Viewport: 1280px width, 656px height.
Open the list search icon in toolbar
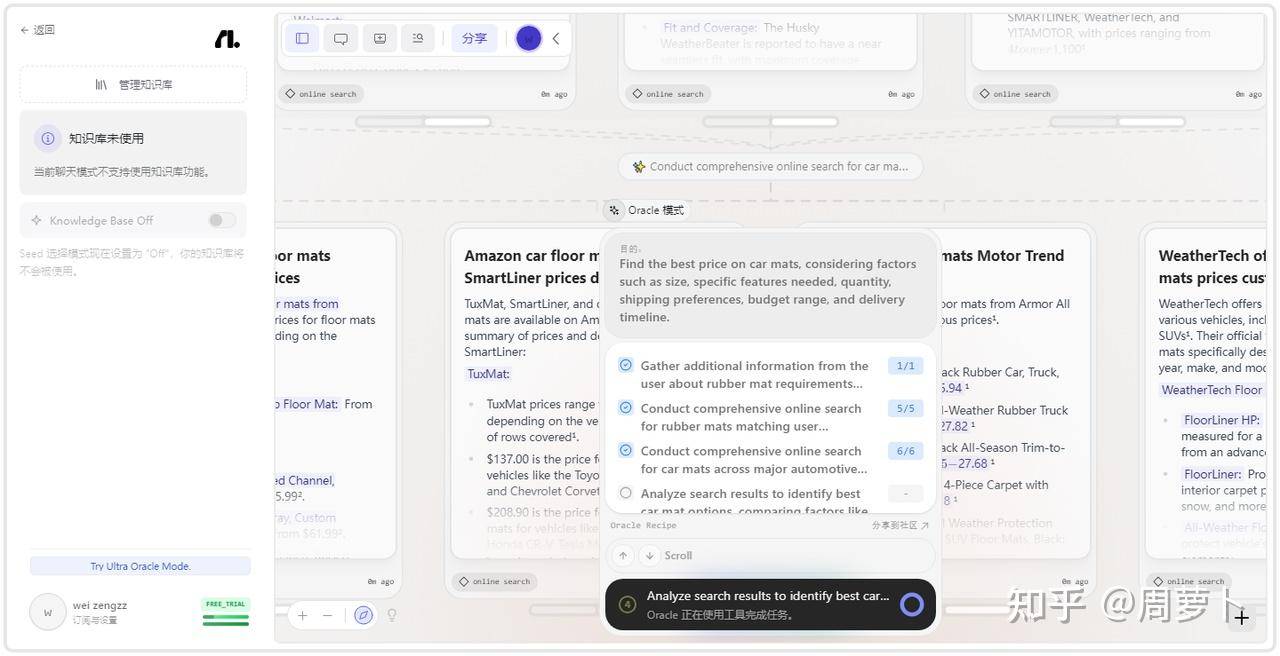coord(418,38)
